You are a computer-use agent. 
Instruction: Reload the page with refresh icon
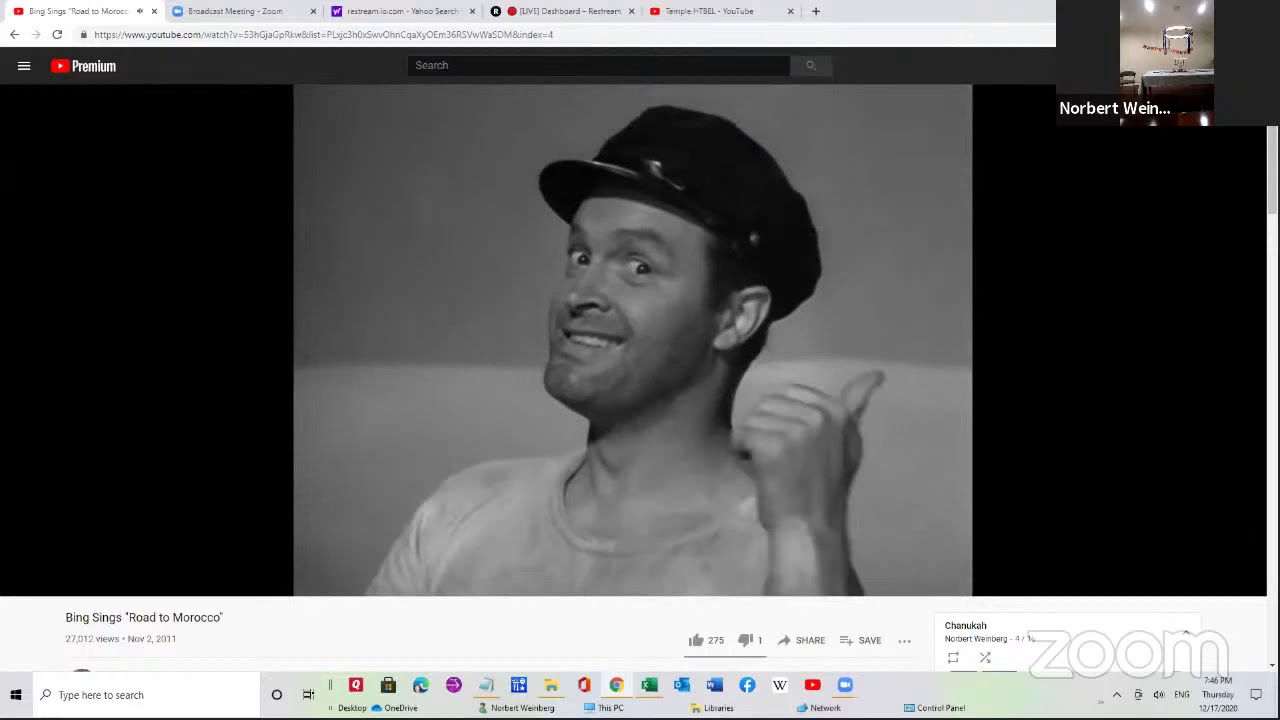pos(57,35)
